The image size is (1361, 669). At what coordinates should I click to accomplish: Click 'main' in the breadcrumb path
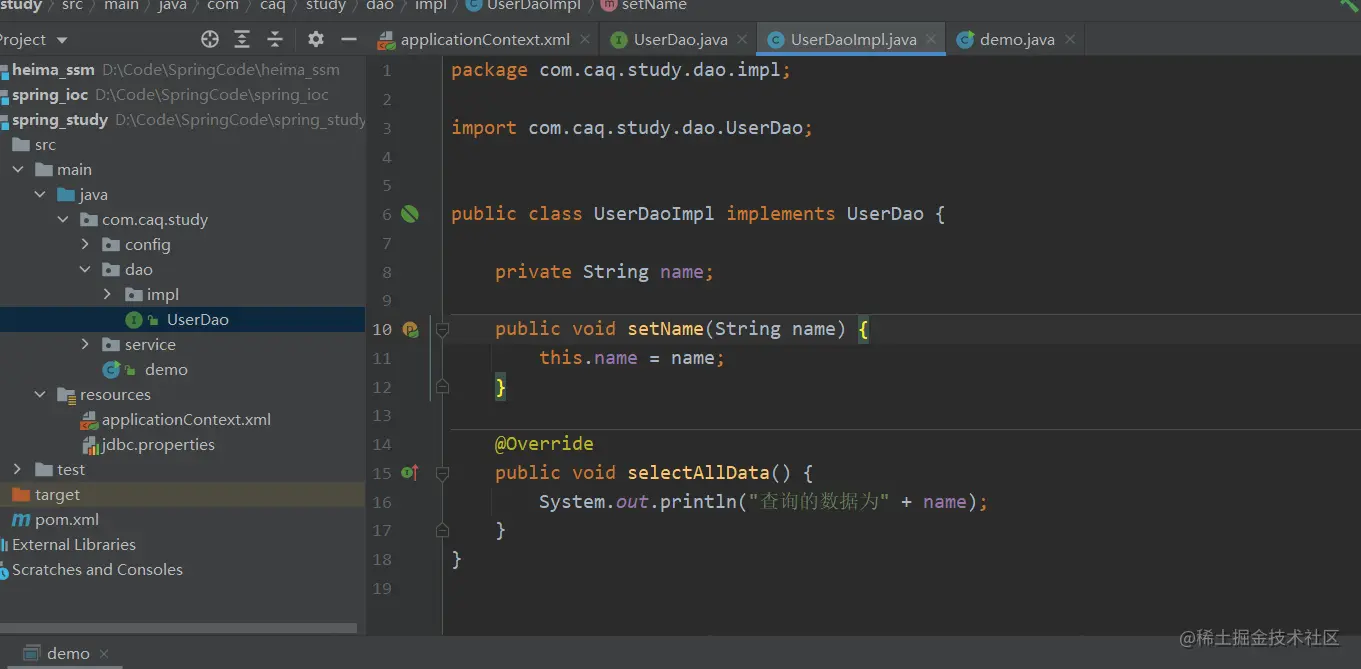tap(121, 5)
